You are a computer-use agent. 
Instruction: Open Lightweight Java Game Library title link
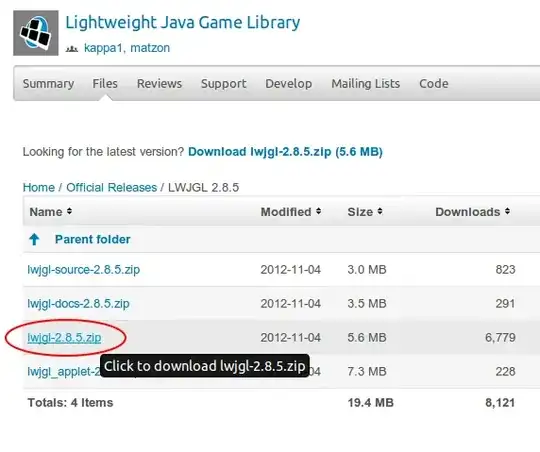183,23
